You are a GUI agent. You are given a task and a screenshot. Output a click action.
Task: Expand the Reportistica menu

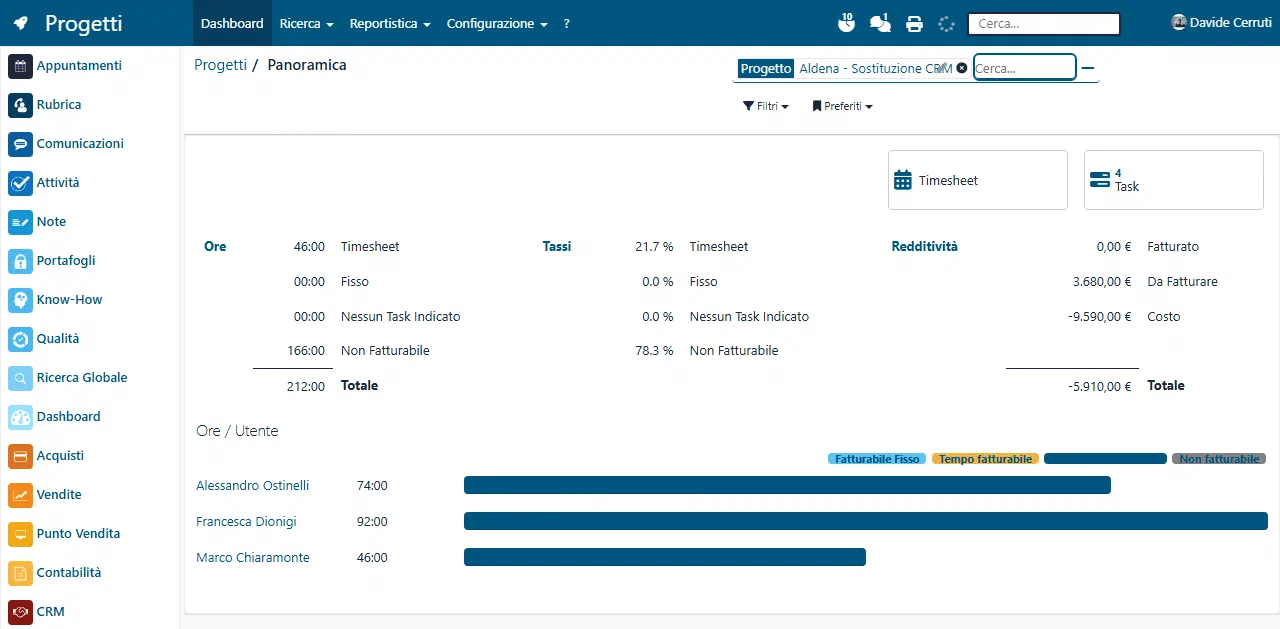pos(390,23)
